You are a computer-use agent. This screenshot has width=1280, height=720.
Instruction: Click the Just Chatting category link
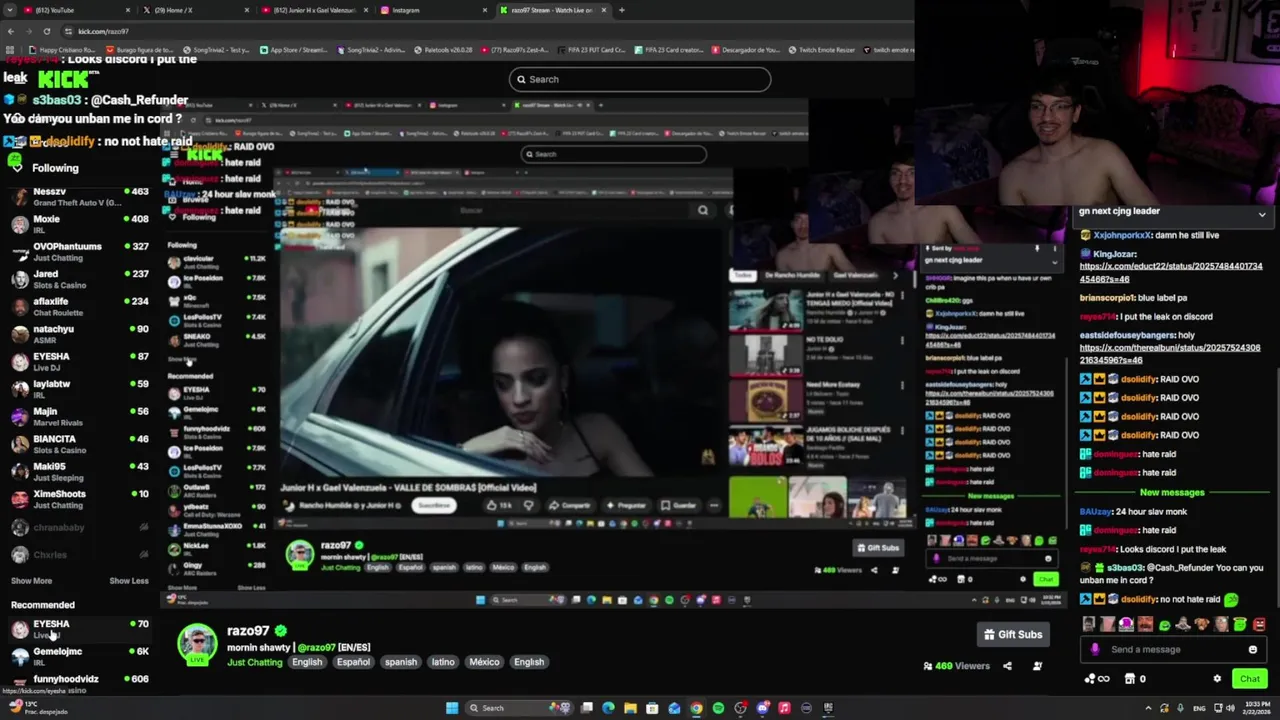[x=255, y=662]
